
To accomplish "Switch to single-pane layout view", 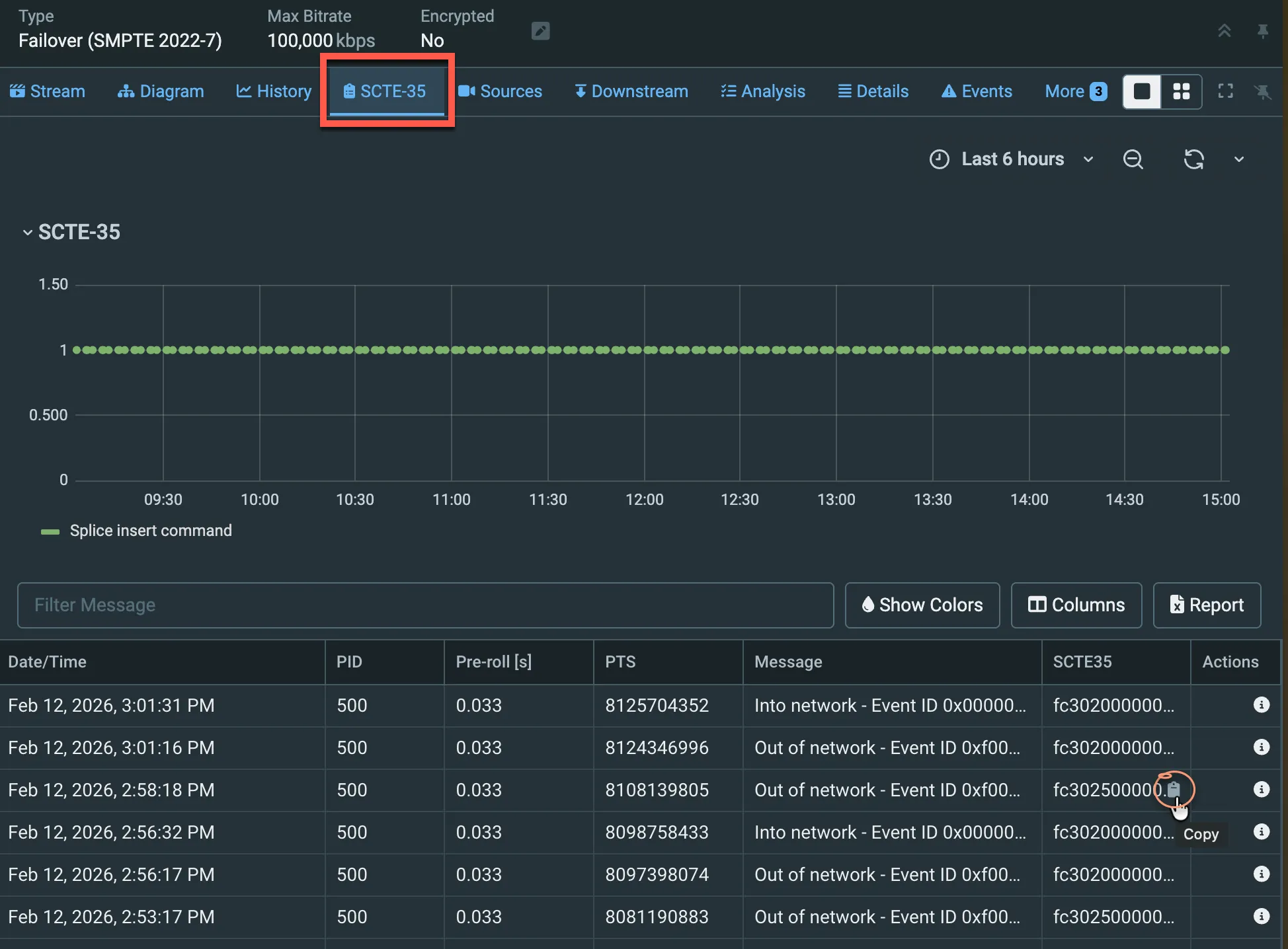I will [x=1142, y=91].
